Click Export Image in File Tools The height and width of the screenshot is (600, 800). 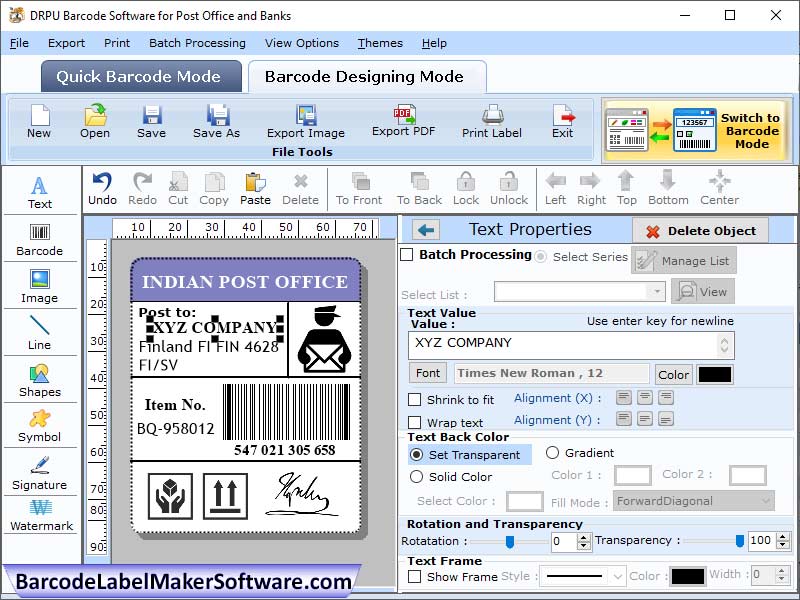pyautogui.click(x=306, y=121)
